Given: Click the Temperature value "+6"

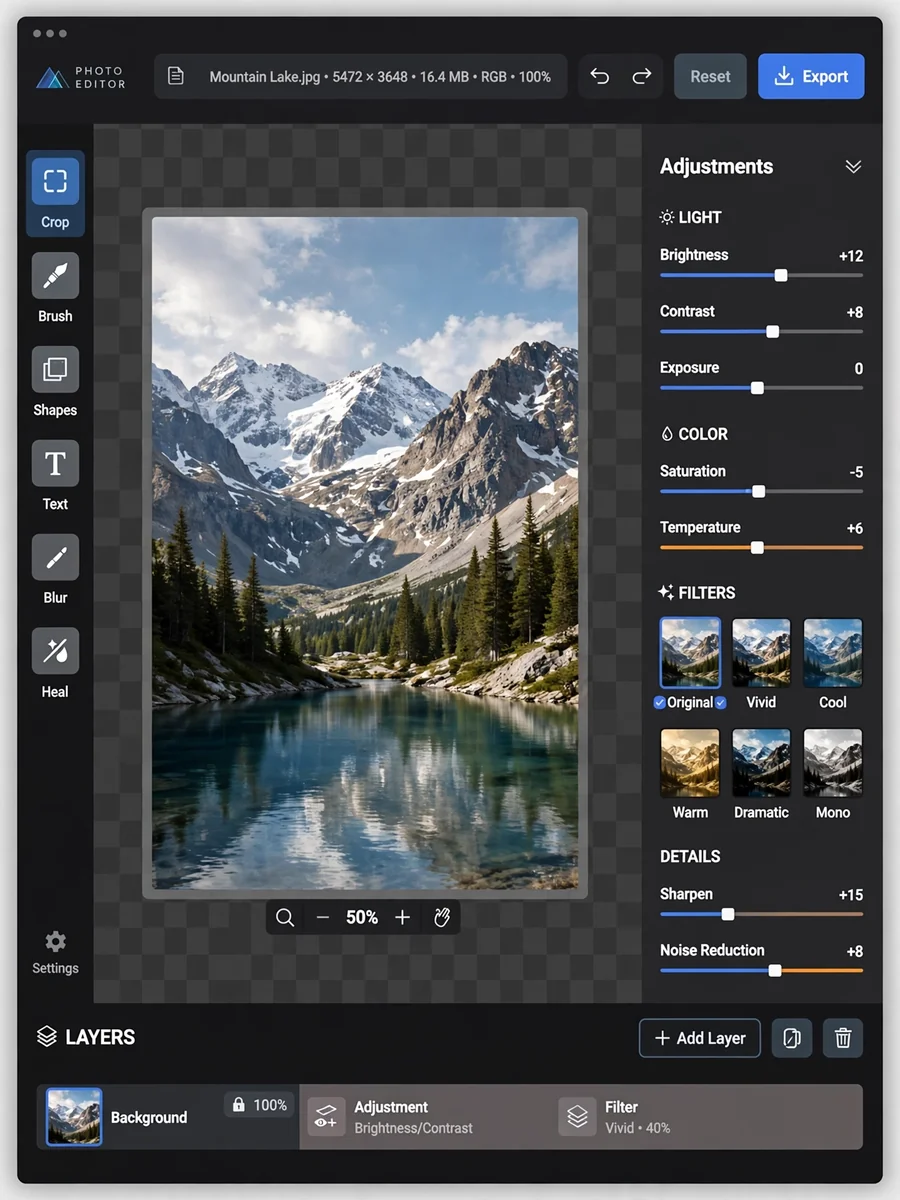Looking at the screenshot, I should 855,528.
